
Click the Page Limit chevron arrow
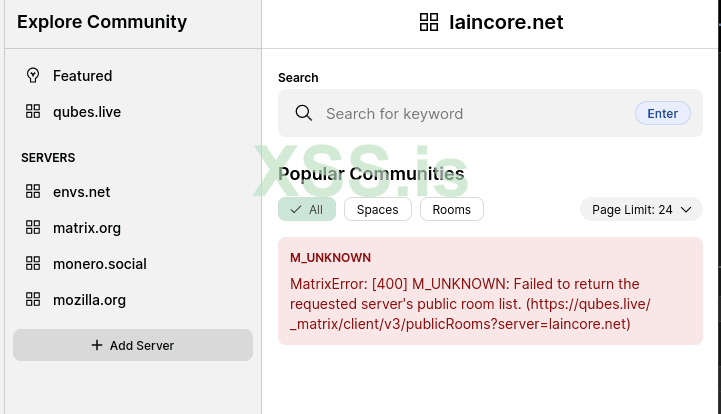tap(686, 209)
